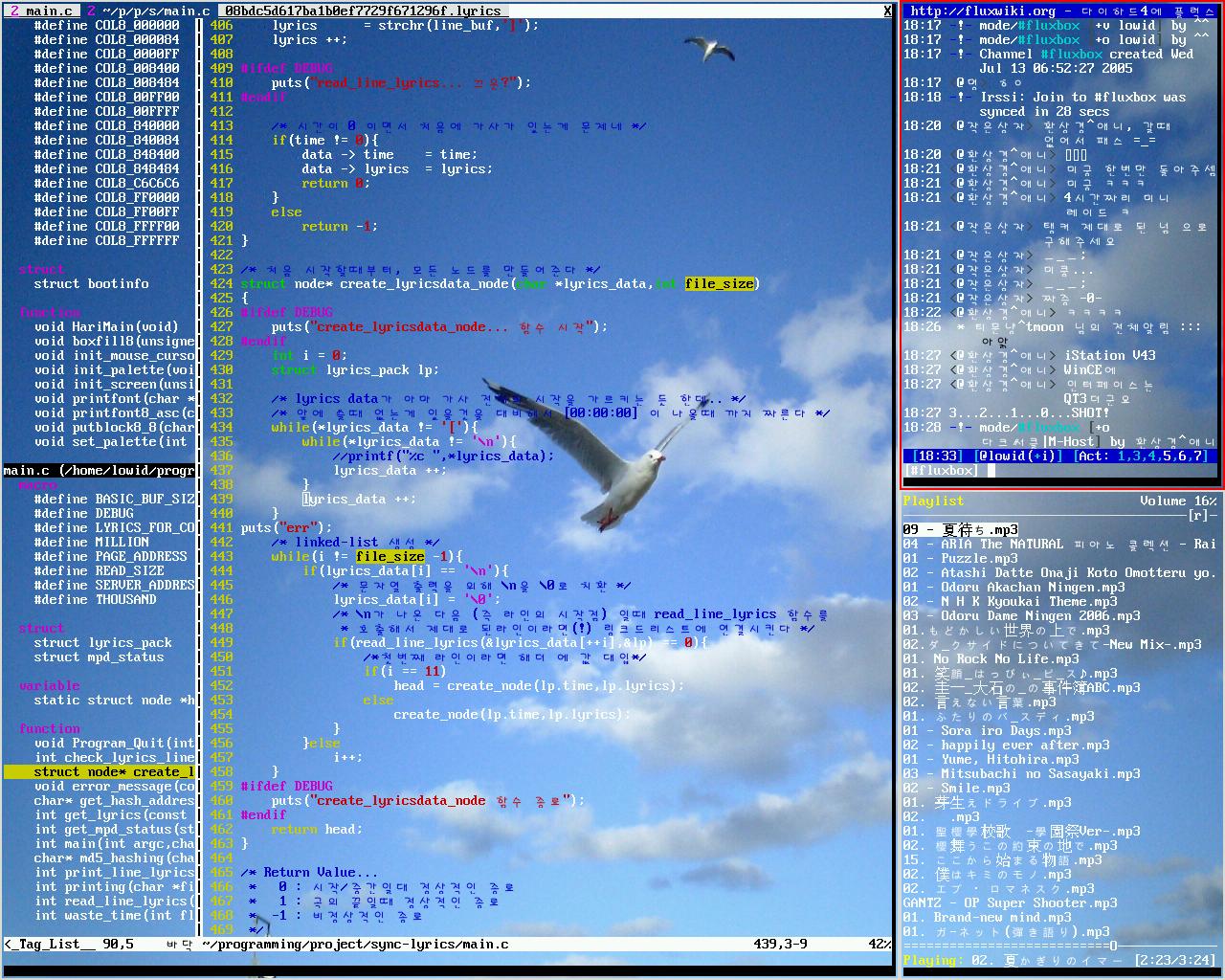Viewport: 1225px width, 980px height.
Task: Select the 04 - ARIA The NATURAL playlist track
Action: click(1059, 544)
